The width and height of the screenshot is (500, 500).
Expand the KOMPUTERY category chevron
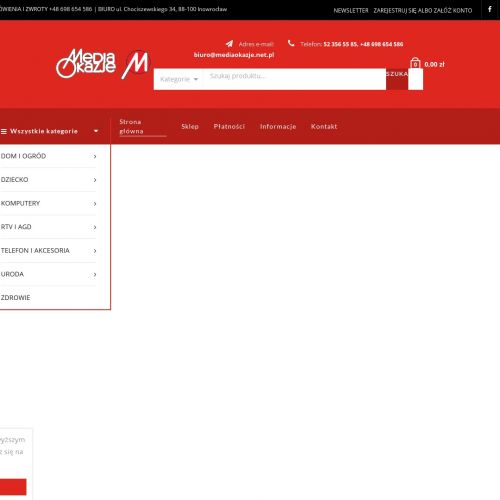[95, 204]
